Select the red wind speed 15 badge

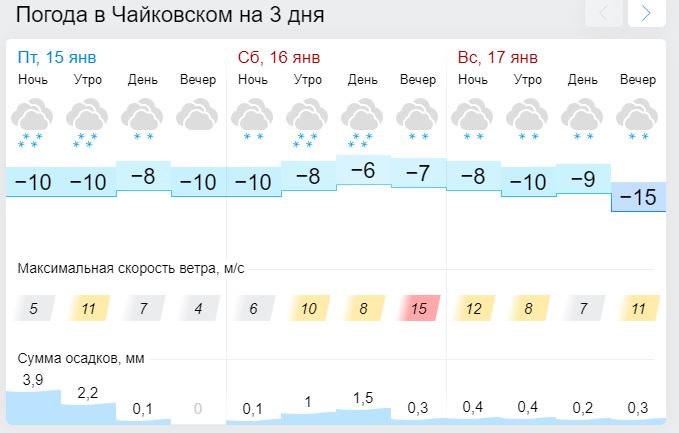point(419,308)
